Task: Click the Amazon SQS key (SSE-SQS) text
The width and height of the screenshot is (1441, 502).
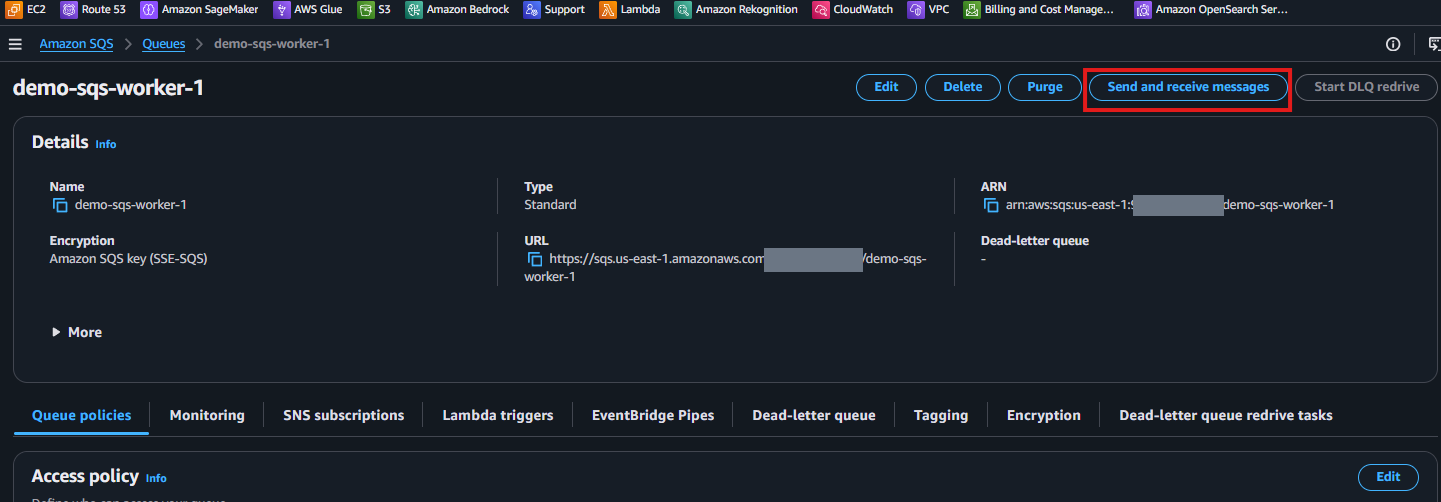Action: click(x=128, y=259)
